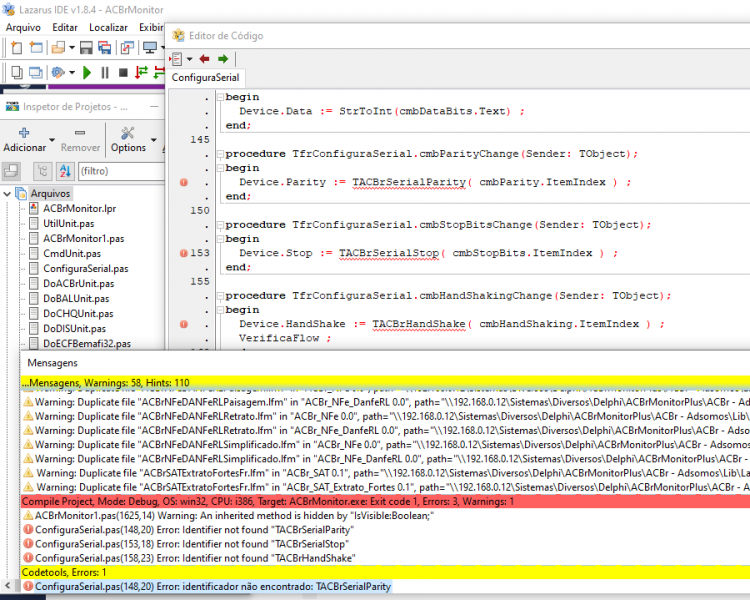This screenshot has width=750, height=600.
Task: Select DoCHQUnit.pas in the file tree
Action: (x=78, y=313)
